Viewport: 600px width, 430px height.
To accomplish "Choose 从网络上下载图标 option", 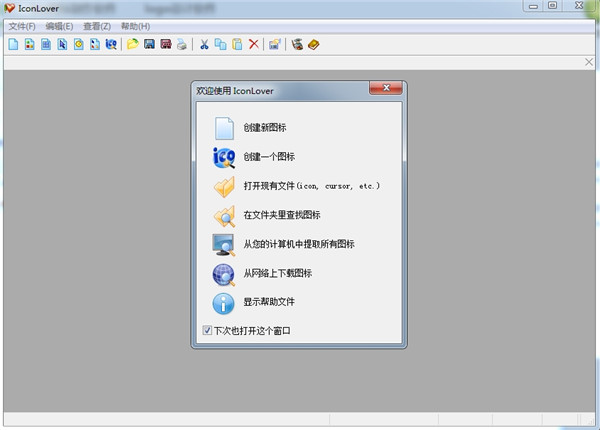I will [x=276, y=273].
